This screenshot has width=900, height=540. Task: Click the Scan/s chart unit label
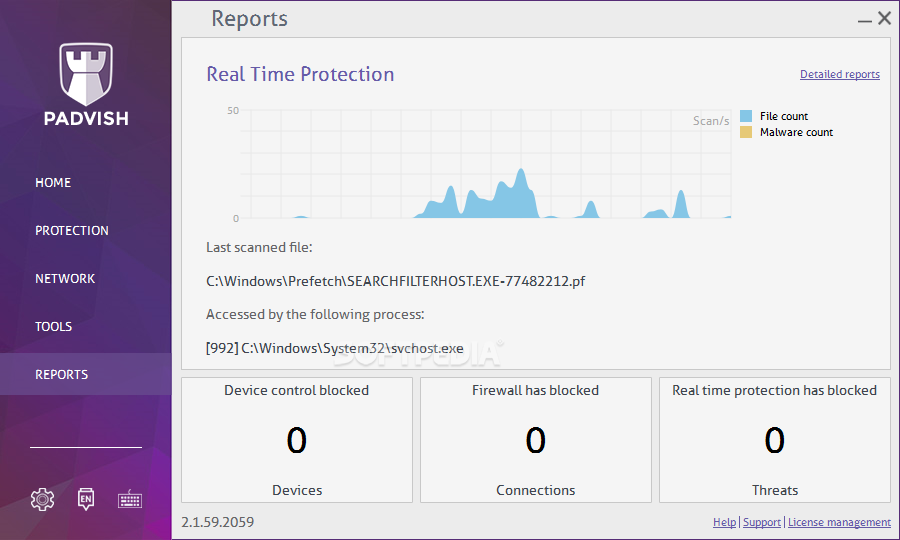pos(711,121)
